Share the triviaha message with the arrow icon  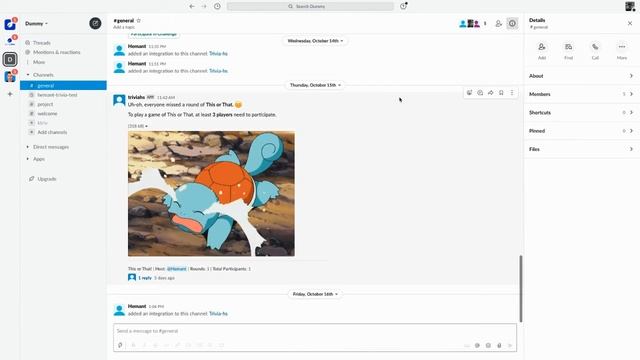(x=491, y=93)
